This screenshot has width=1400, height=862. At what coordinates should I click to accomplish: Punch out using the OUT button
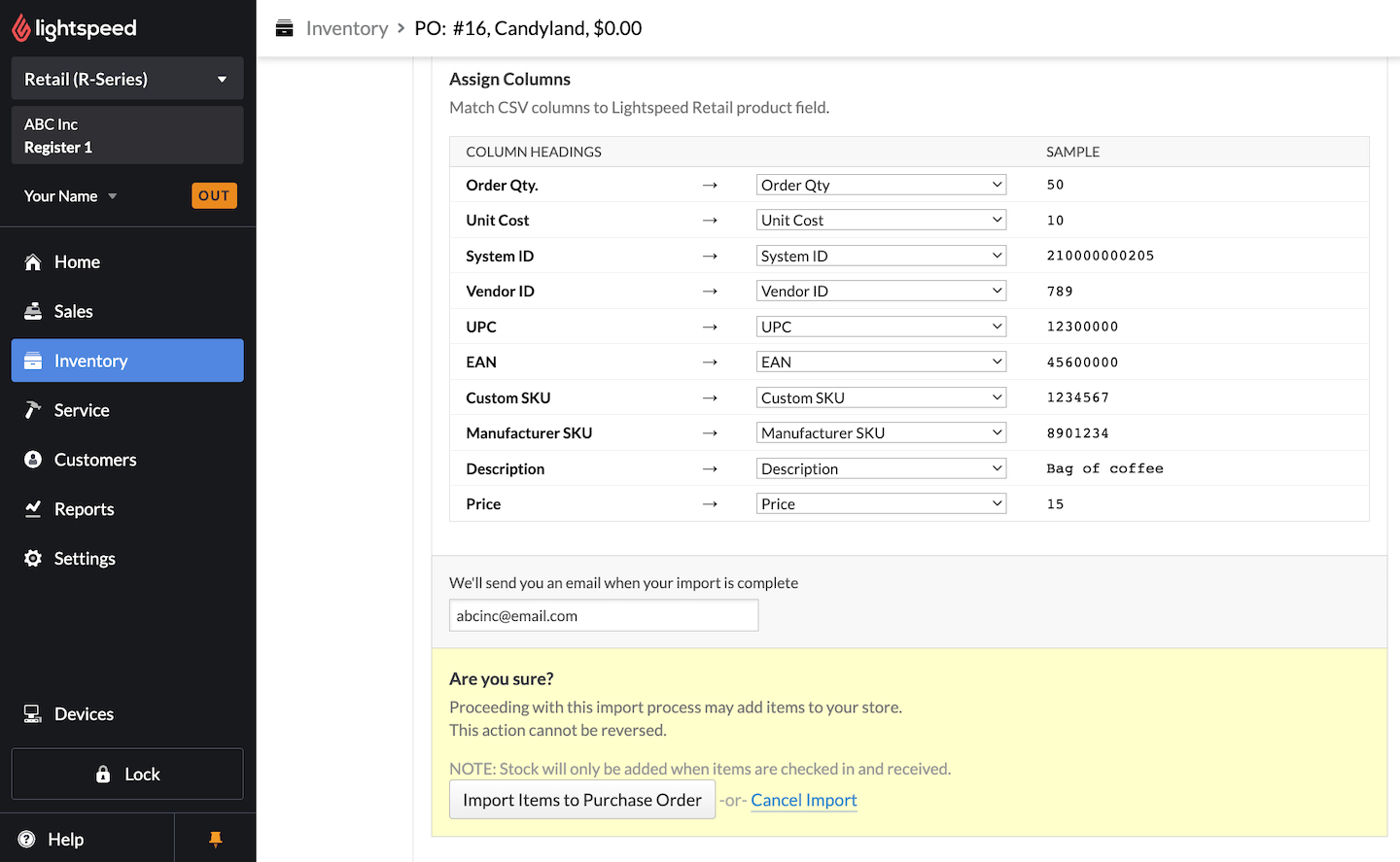pos(214,196)
